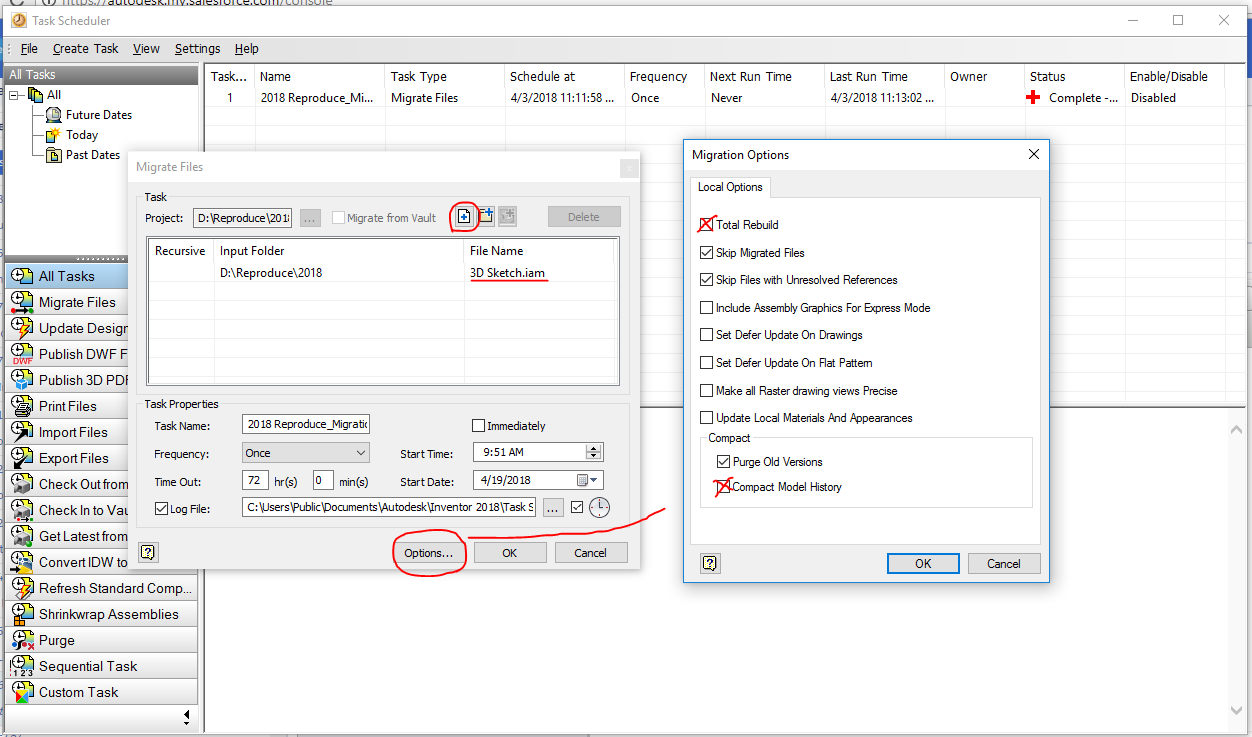Viewport: 1252px width, 737px height.
Task: Uncheck Skip Migrated Files
Action: click(x=707, y=253)
